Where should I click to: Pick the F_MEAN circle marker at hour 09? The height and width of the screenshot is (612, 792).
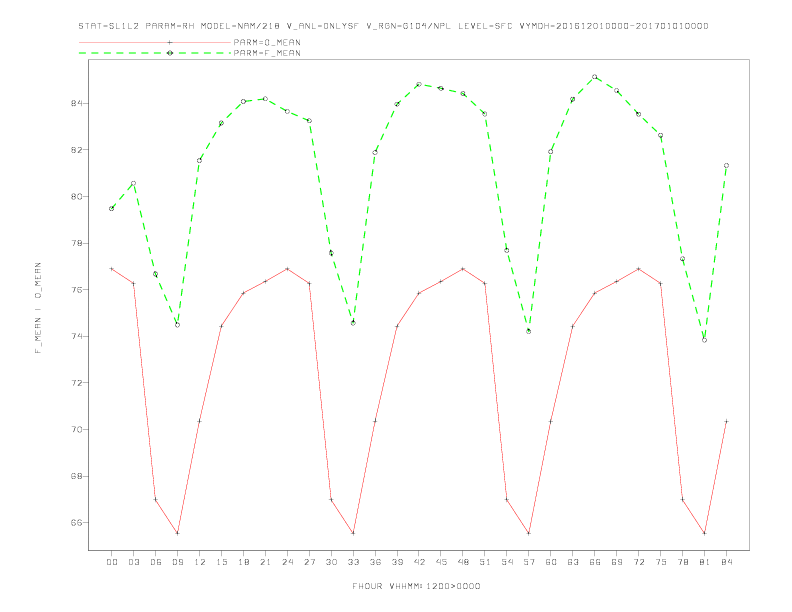(177, 325)
